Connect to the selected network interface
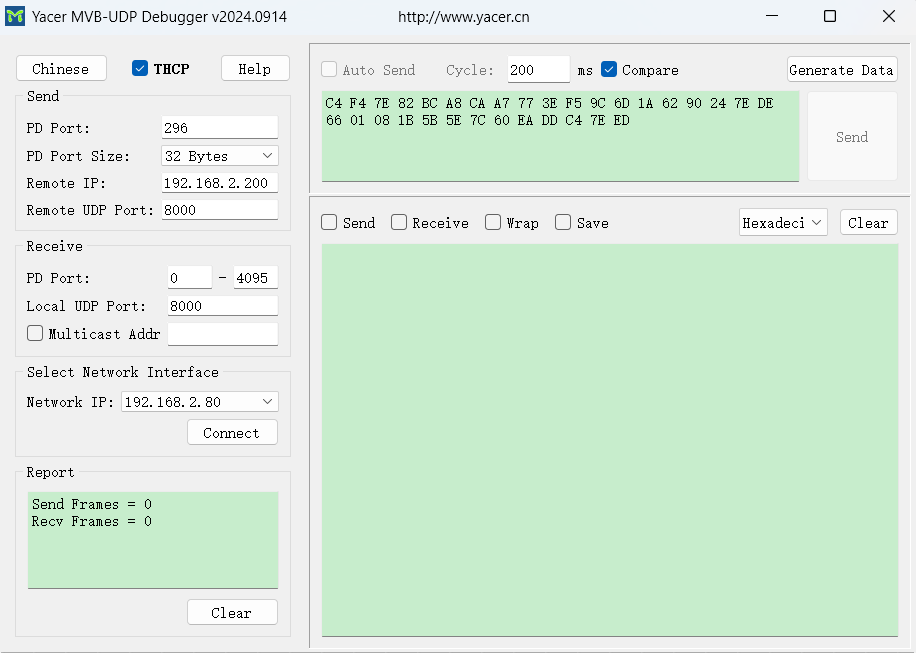 [x=232, y=432]
